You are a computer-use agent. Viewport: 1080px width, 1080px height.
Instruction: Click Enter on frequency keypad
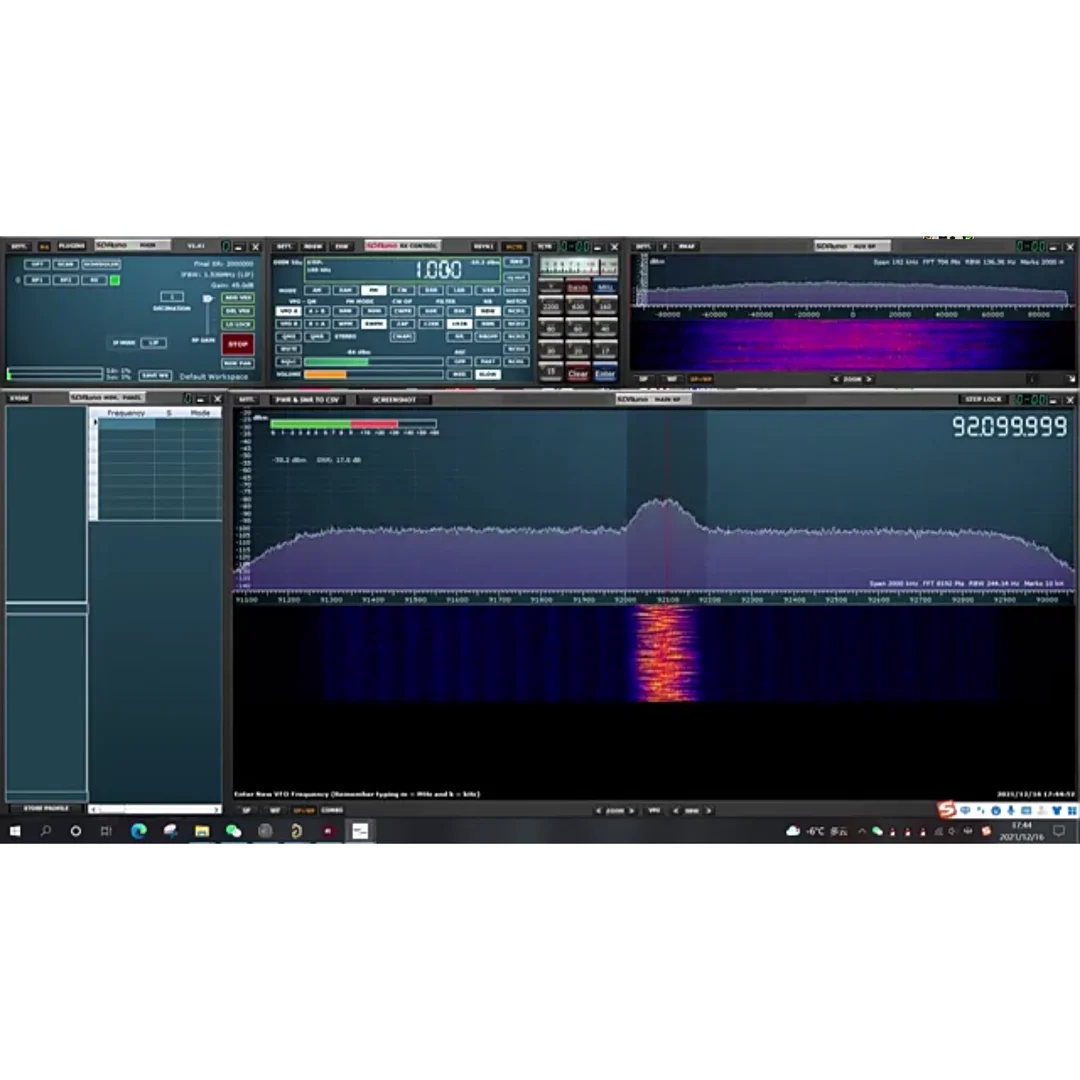[605, 373]
